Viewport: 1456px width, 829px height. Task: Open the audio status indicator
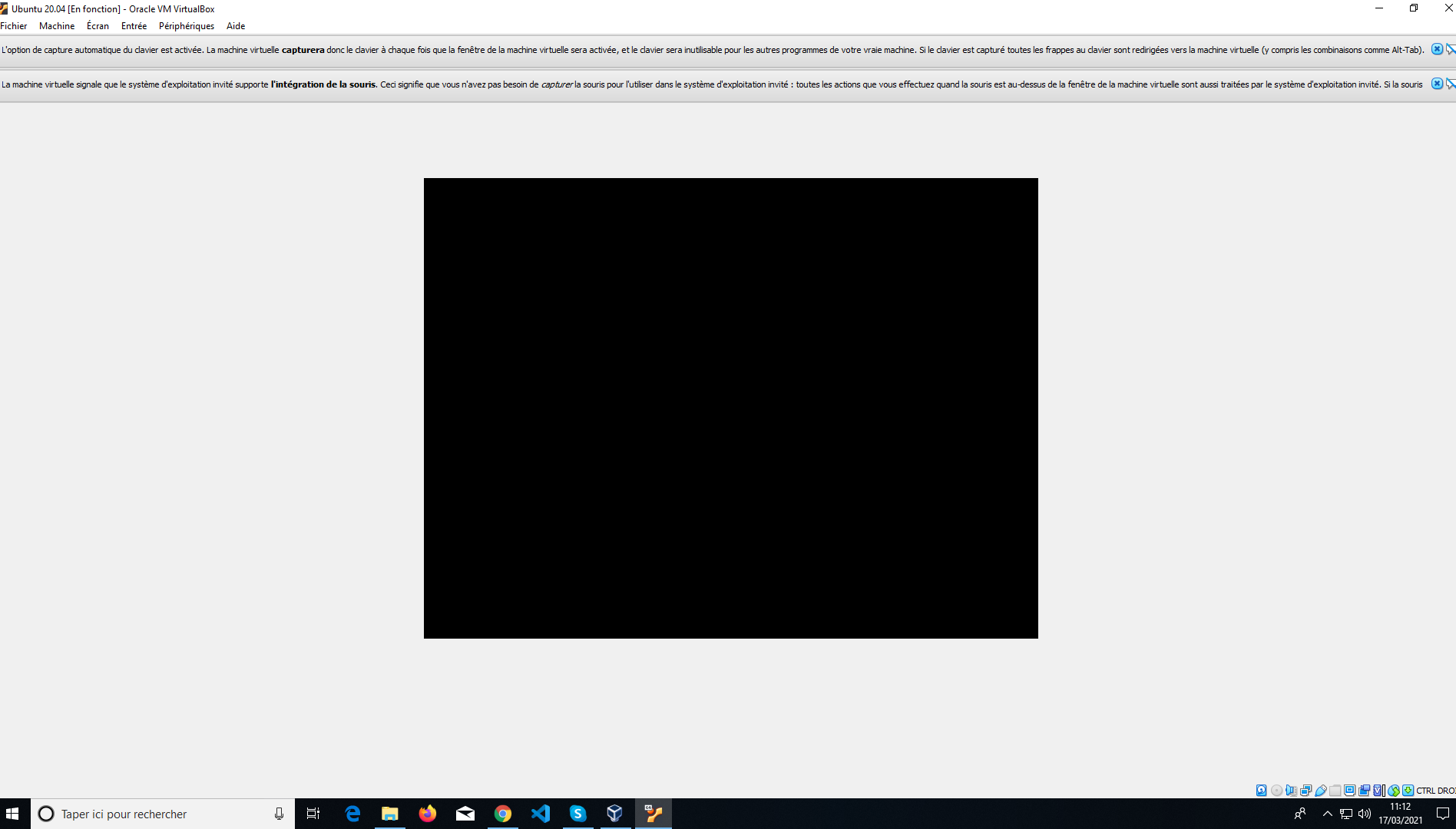point(1291,791)
